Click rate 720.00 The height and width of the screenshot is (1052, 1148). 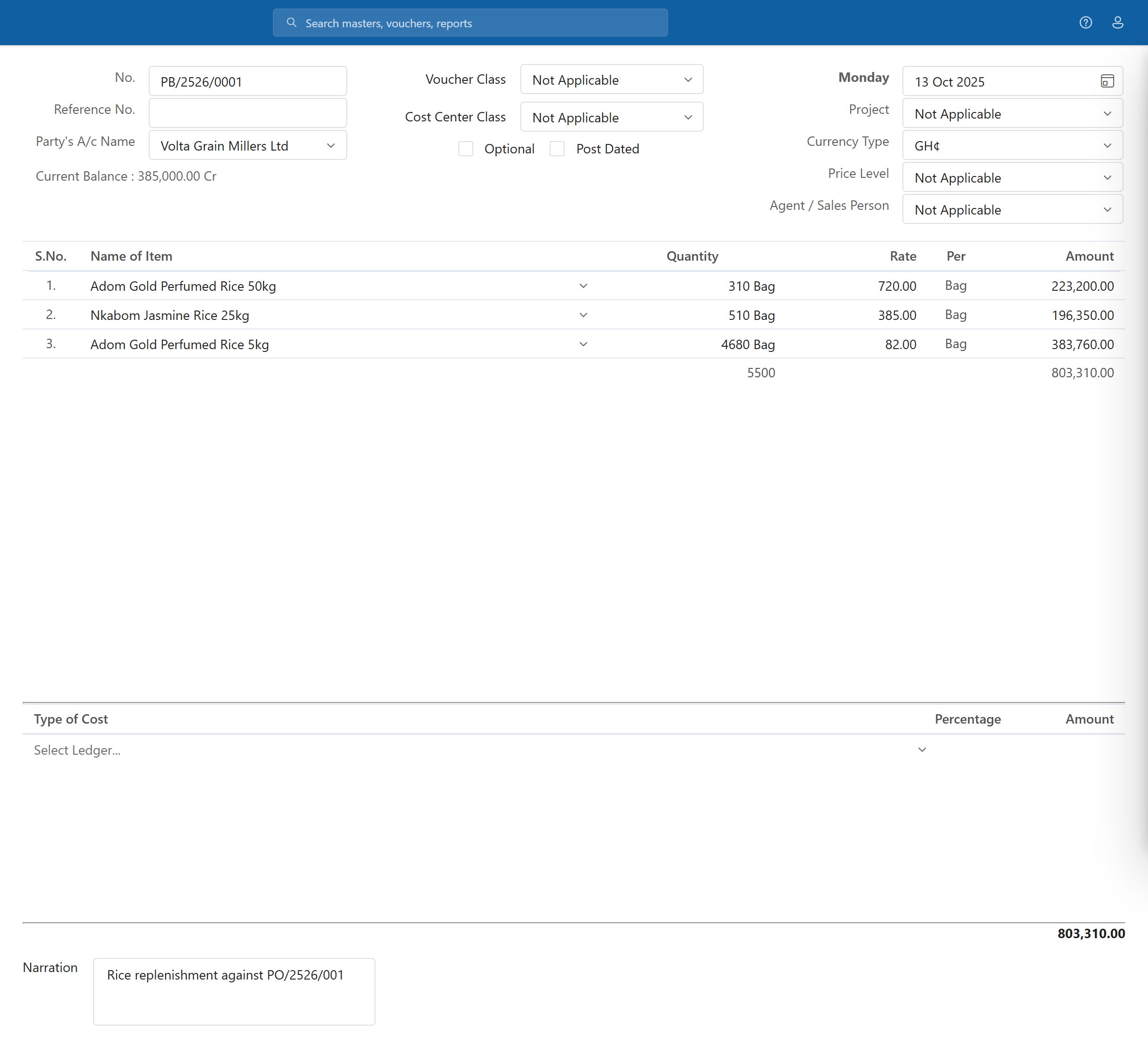pyautogui.click(x=897, y=286)
